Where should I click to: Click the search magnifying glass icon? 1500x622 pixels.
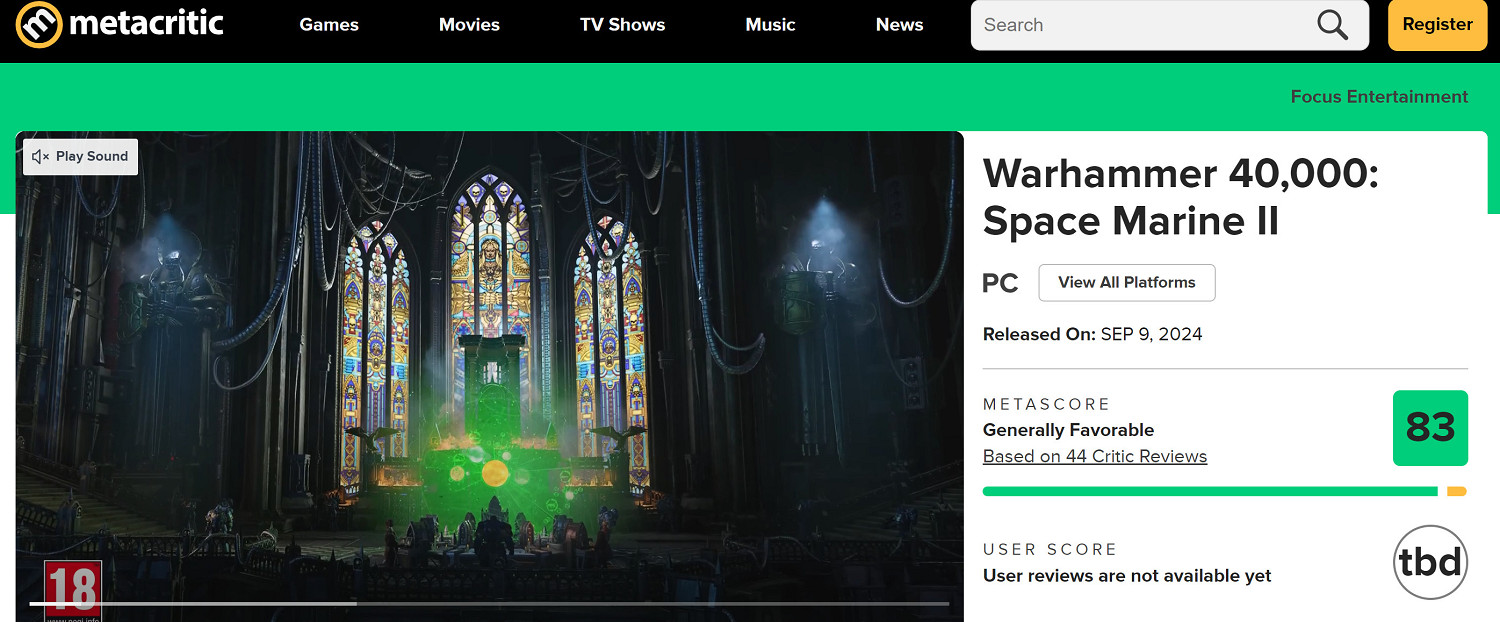(x=1332, y=25)
